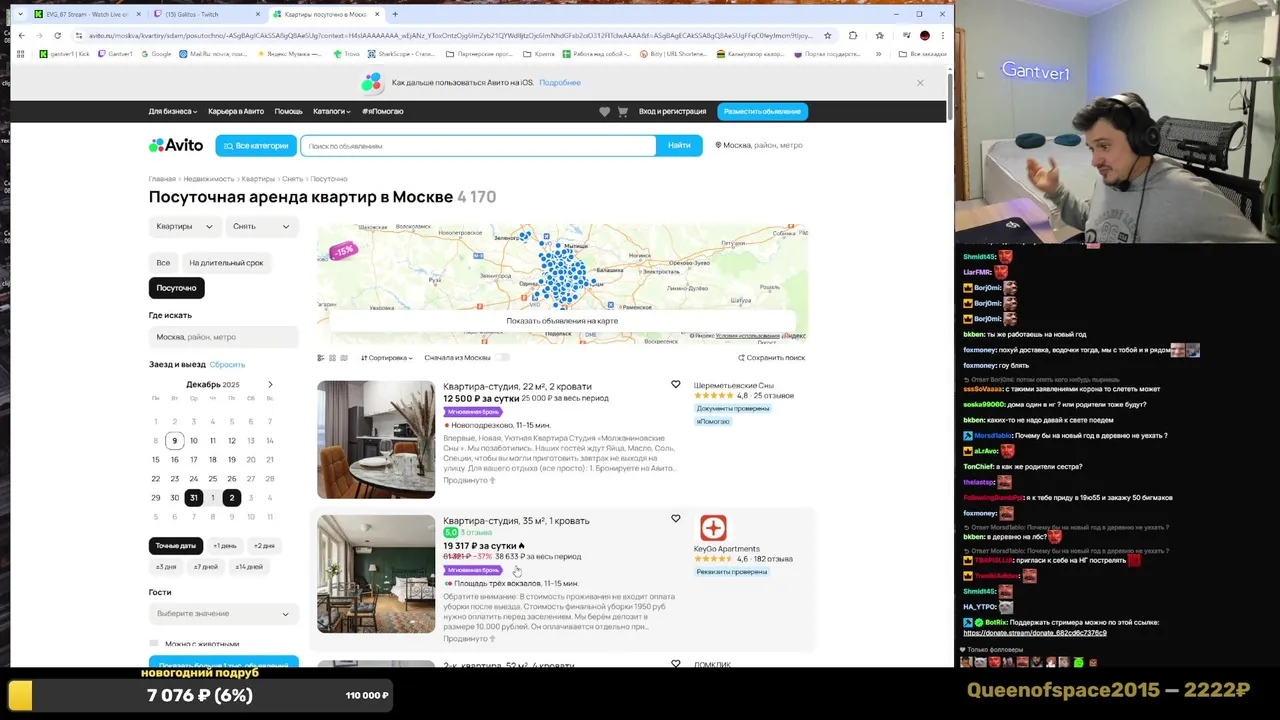This screenshot has width=1280, height=720.
Task: Click Сбросить dates link
Action: click(227, 364)
